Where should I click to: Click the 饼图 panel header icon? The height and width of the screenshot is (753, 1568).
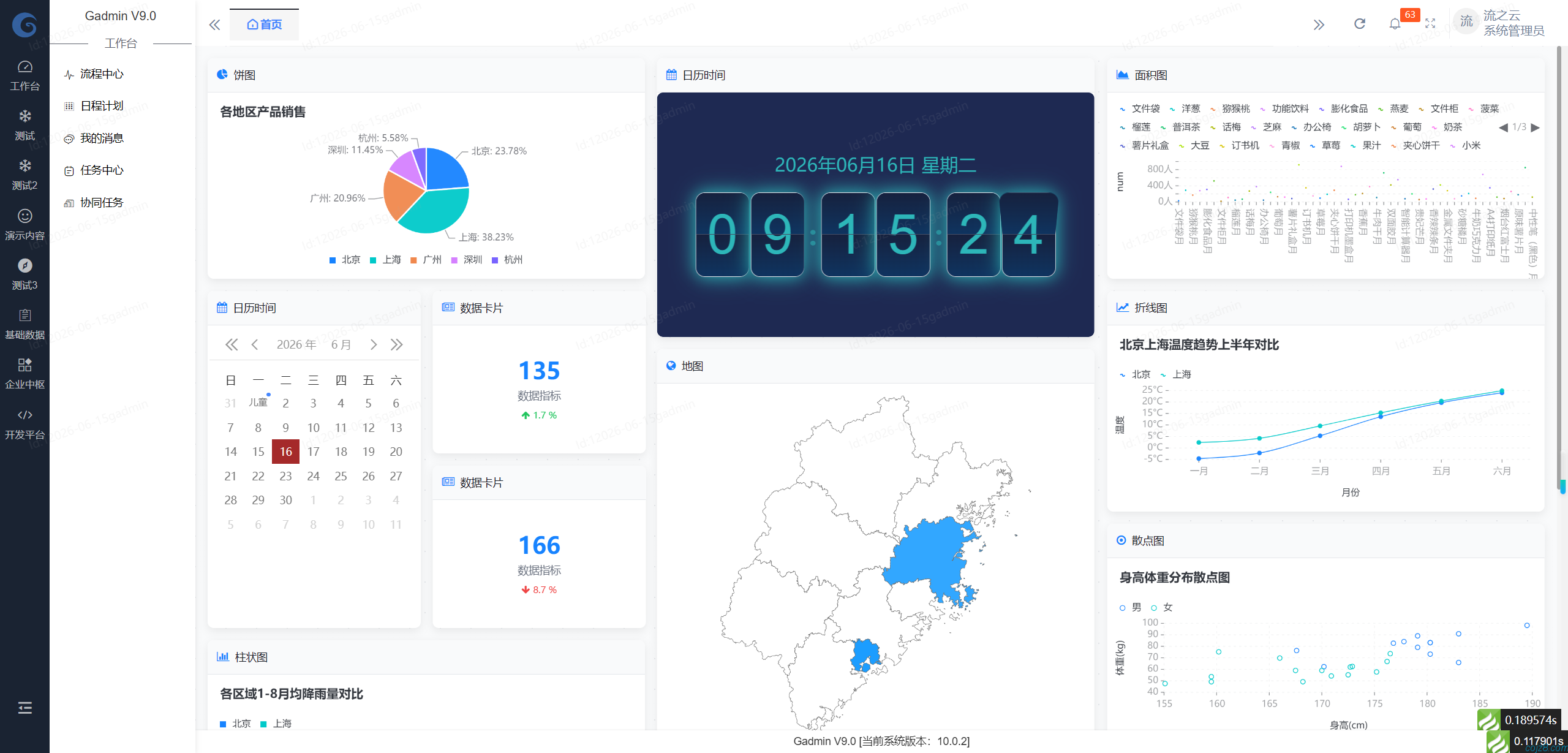[x=222, y=75]
